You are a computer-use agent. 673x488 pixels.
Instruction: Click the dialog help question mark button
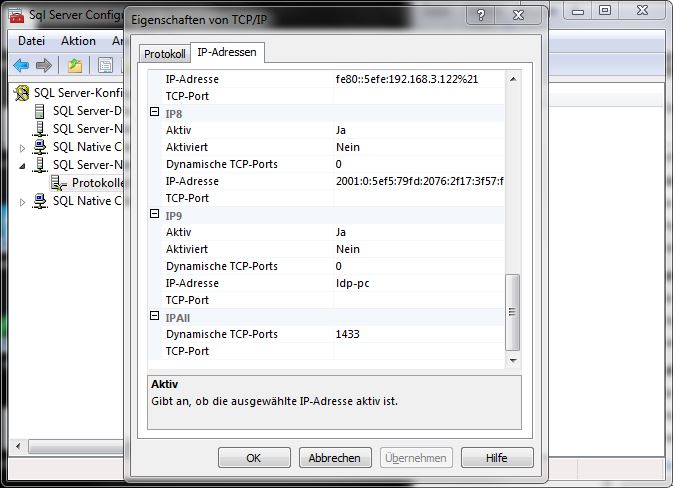point(484,18)
